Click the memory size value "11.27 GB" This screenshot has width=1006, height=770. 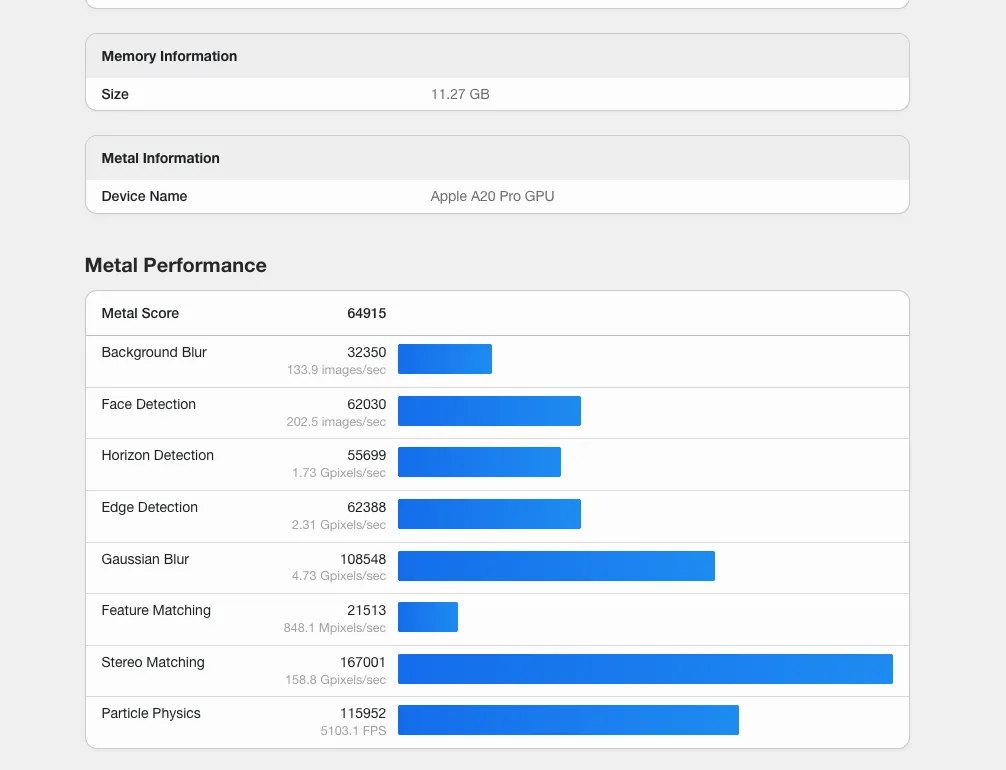[x=460, y=94]
